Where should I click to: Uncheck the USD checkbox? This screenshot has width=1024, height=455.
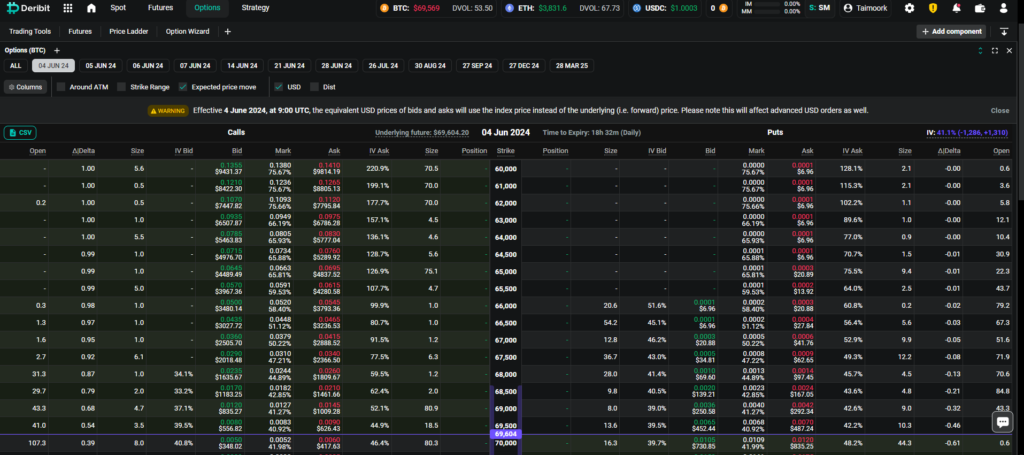pyautogui.click(x=279, y=87)
